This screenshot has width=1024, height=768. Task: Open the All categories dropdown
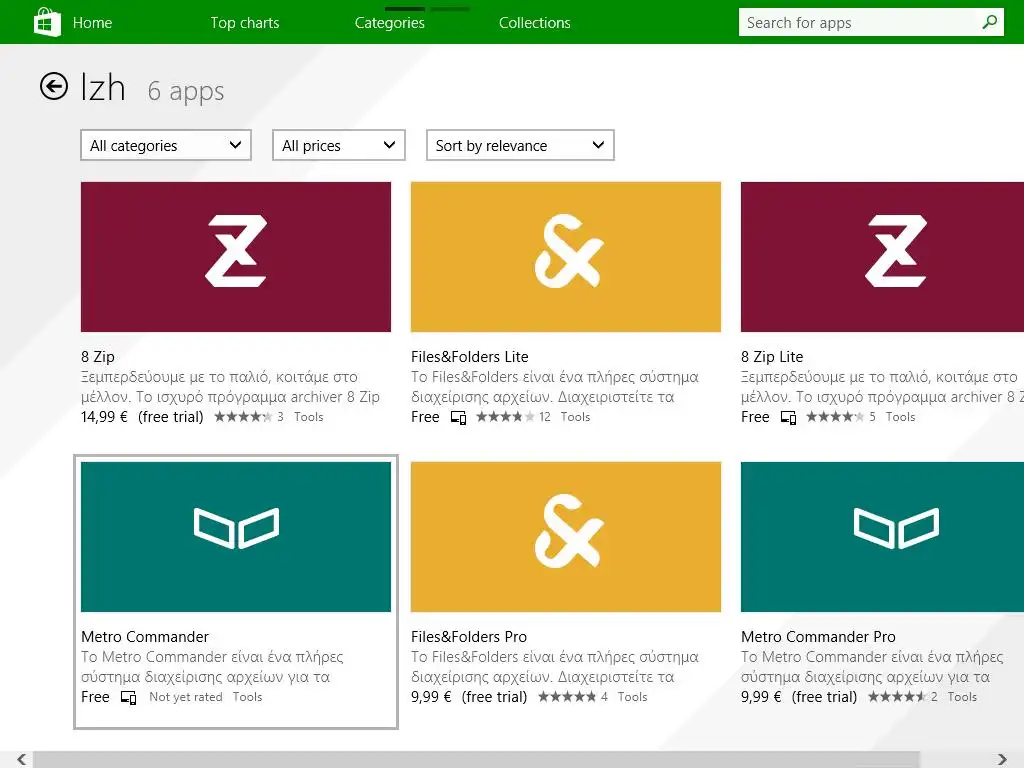pyautogui.click(x=166, y=145)
